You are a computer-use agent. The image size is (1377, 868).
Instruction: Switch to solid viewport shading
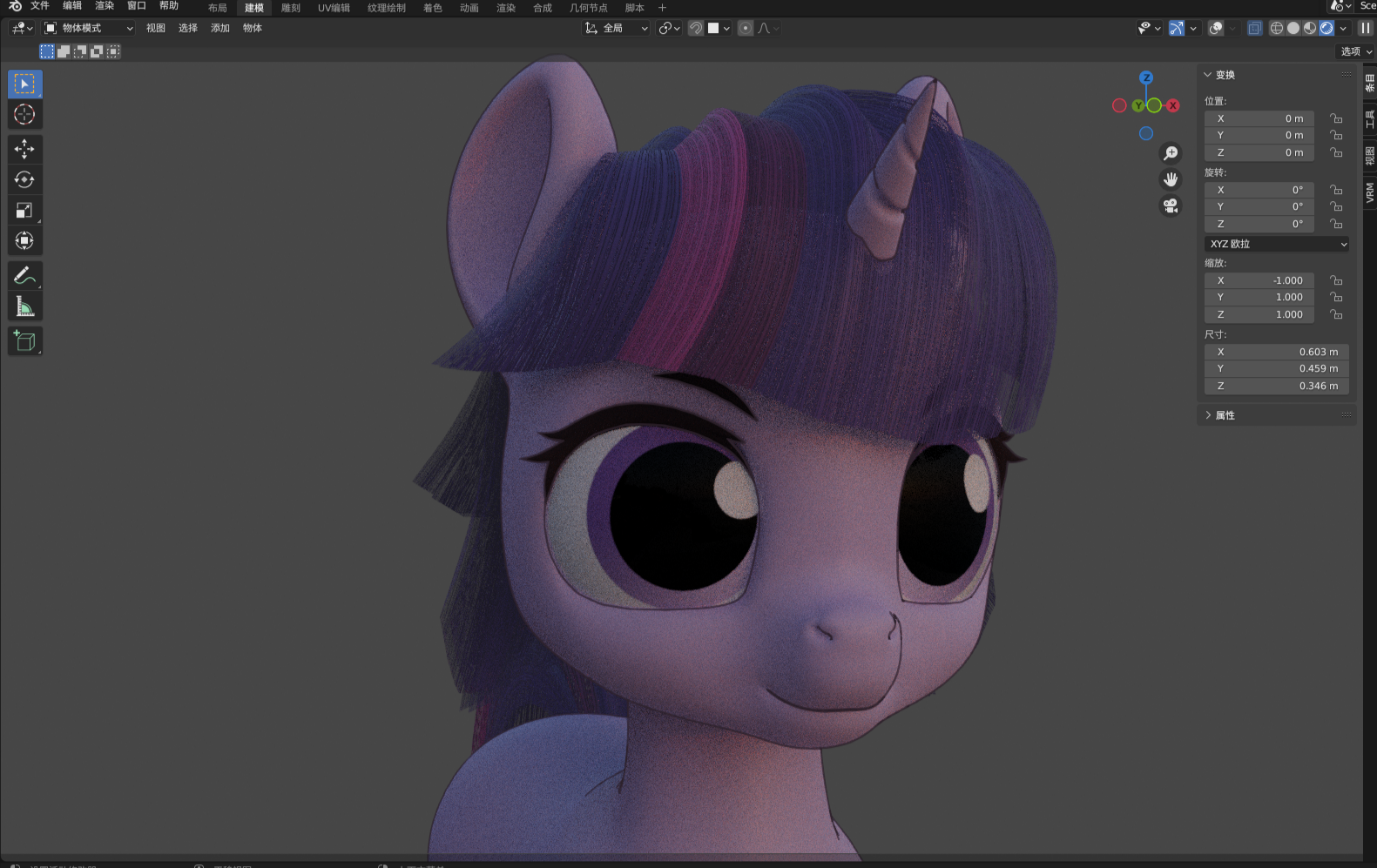point(1293,28)
